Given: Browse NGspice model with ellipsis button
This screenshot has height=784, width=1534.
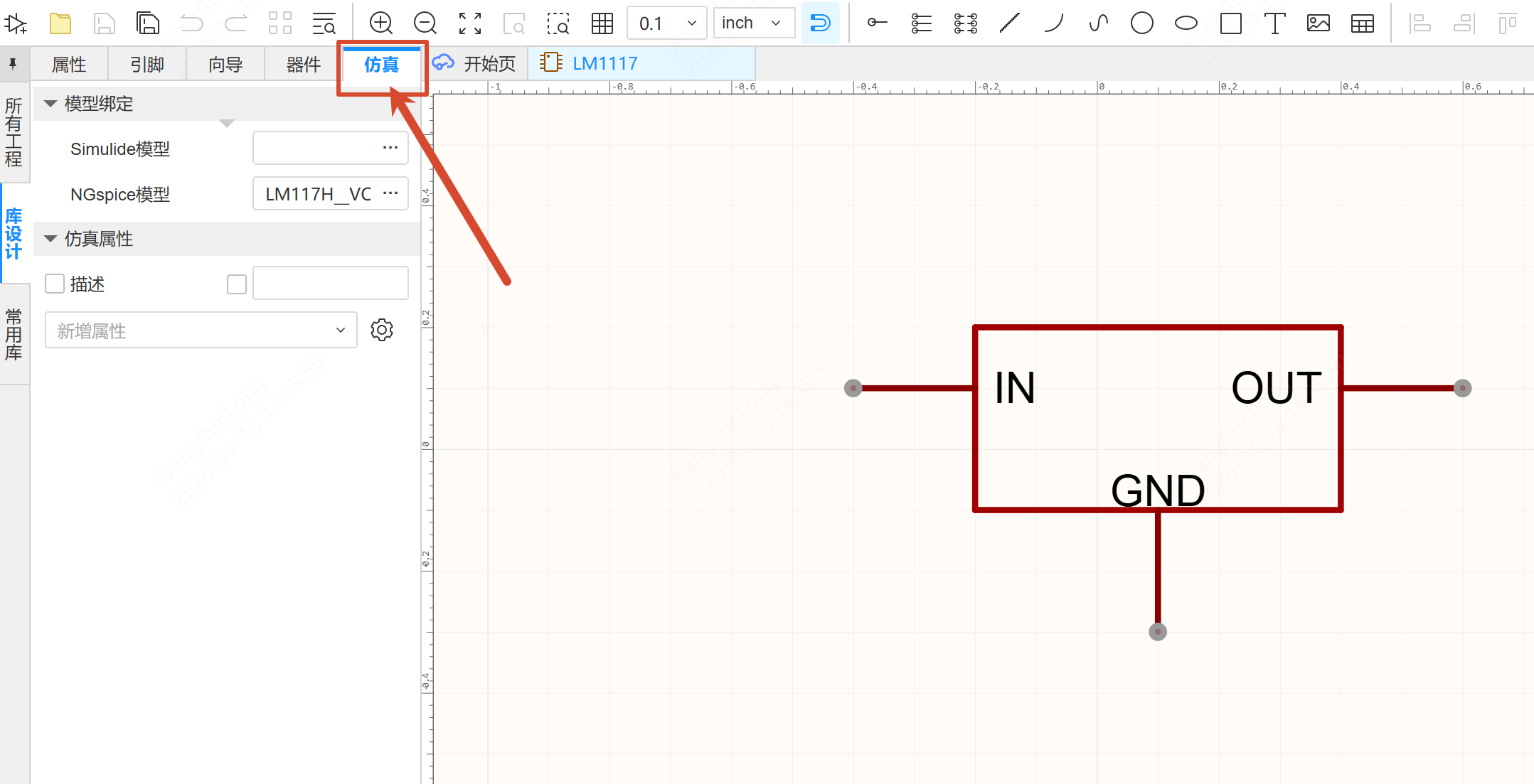Looking at the screenshot, I should click(x=390, y=193).
